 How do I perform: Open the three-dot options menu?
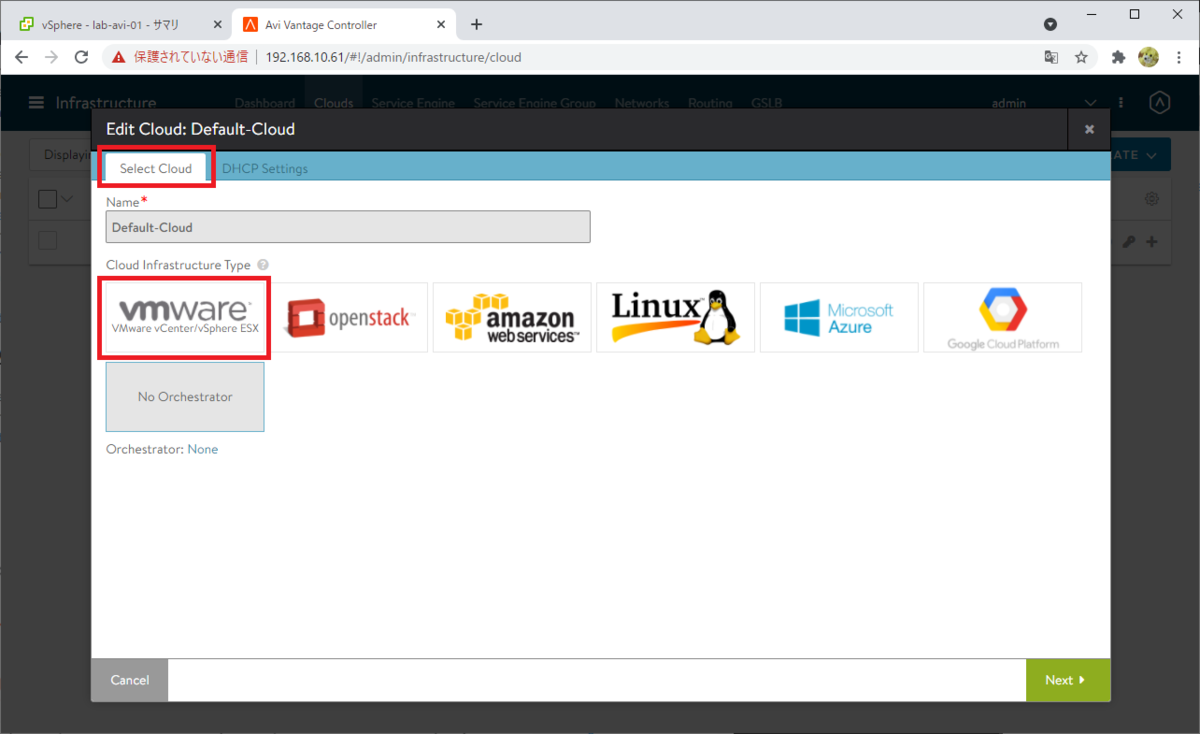[x=1121, y=103]
